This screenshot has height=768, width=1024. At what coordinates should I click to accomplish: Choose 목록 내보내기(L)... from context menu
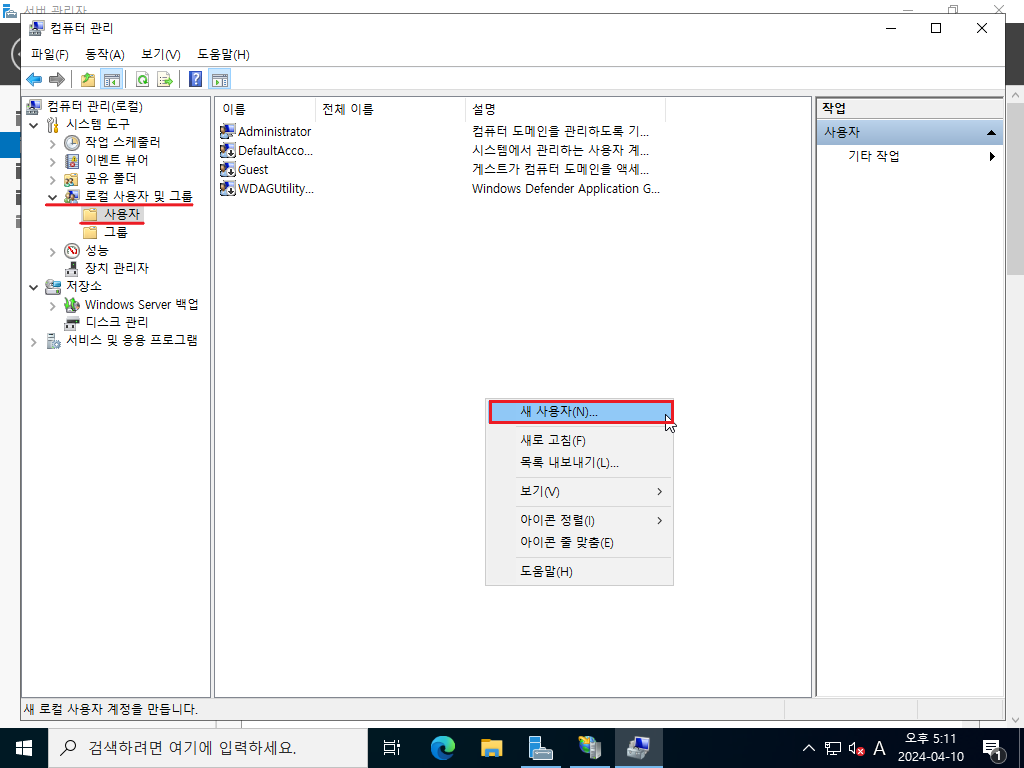point(579,462)
